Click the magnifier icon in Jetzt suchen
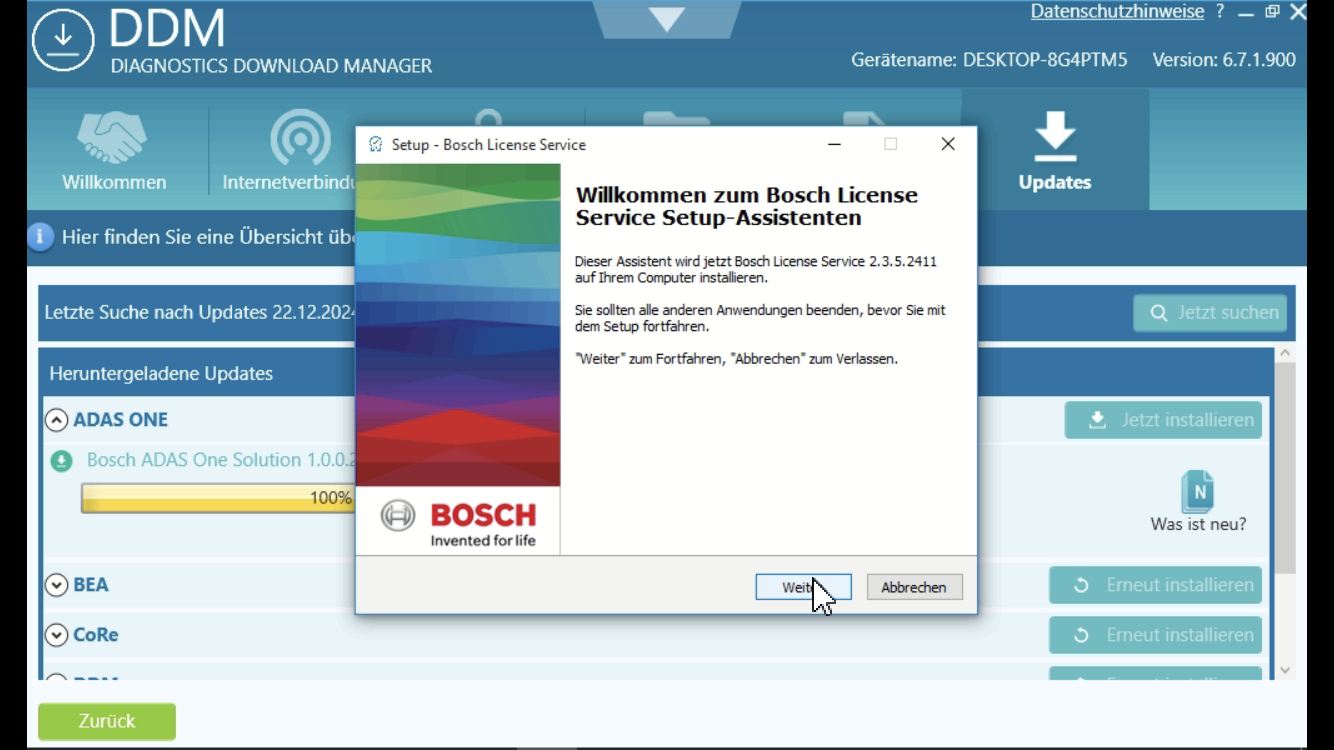1334x750 pixels. point(1159,313)
